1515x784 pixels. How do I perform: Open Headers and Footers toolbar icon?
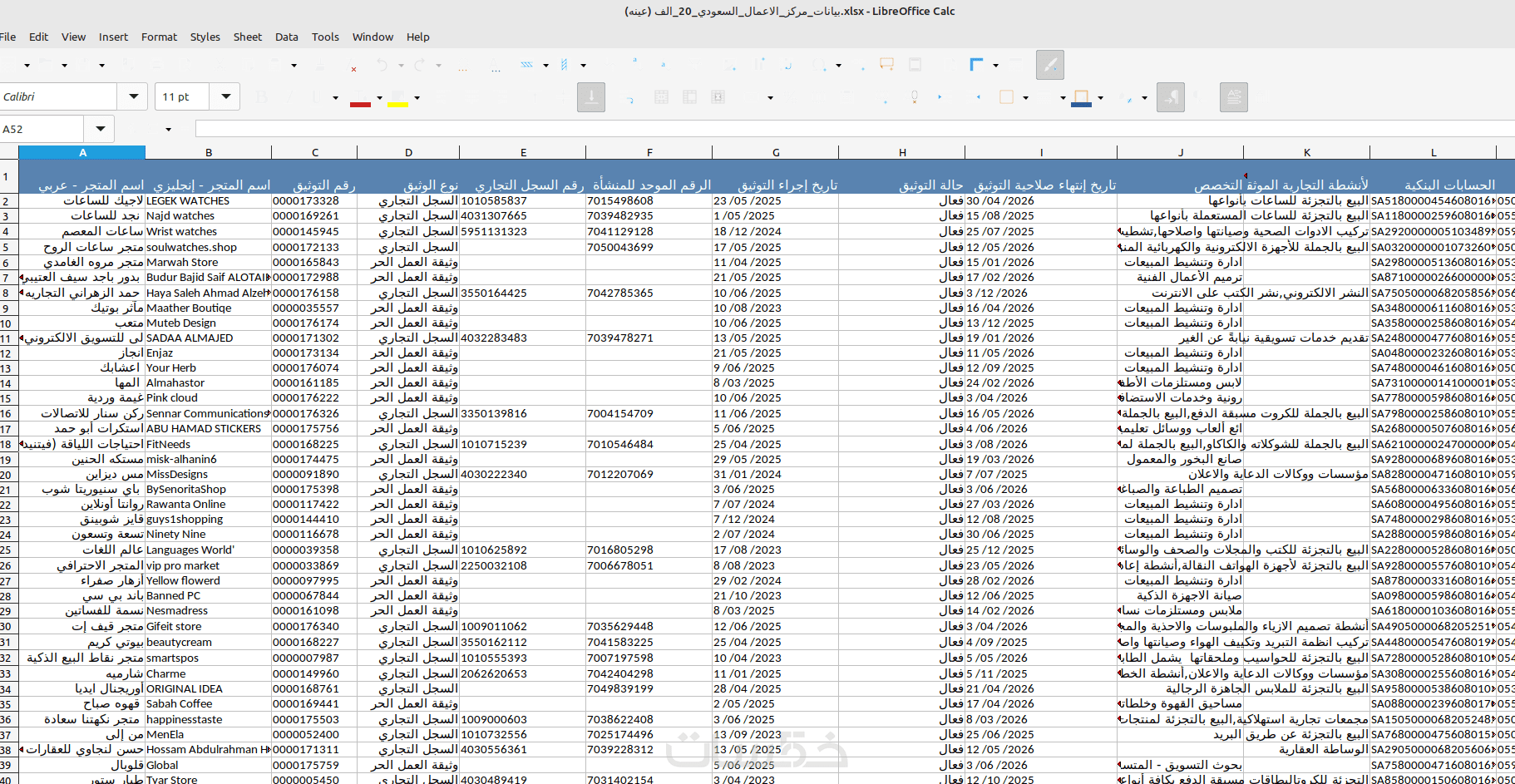coord(915,65)
